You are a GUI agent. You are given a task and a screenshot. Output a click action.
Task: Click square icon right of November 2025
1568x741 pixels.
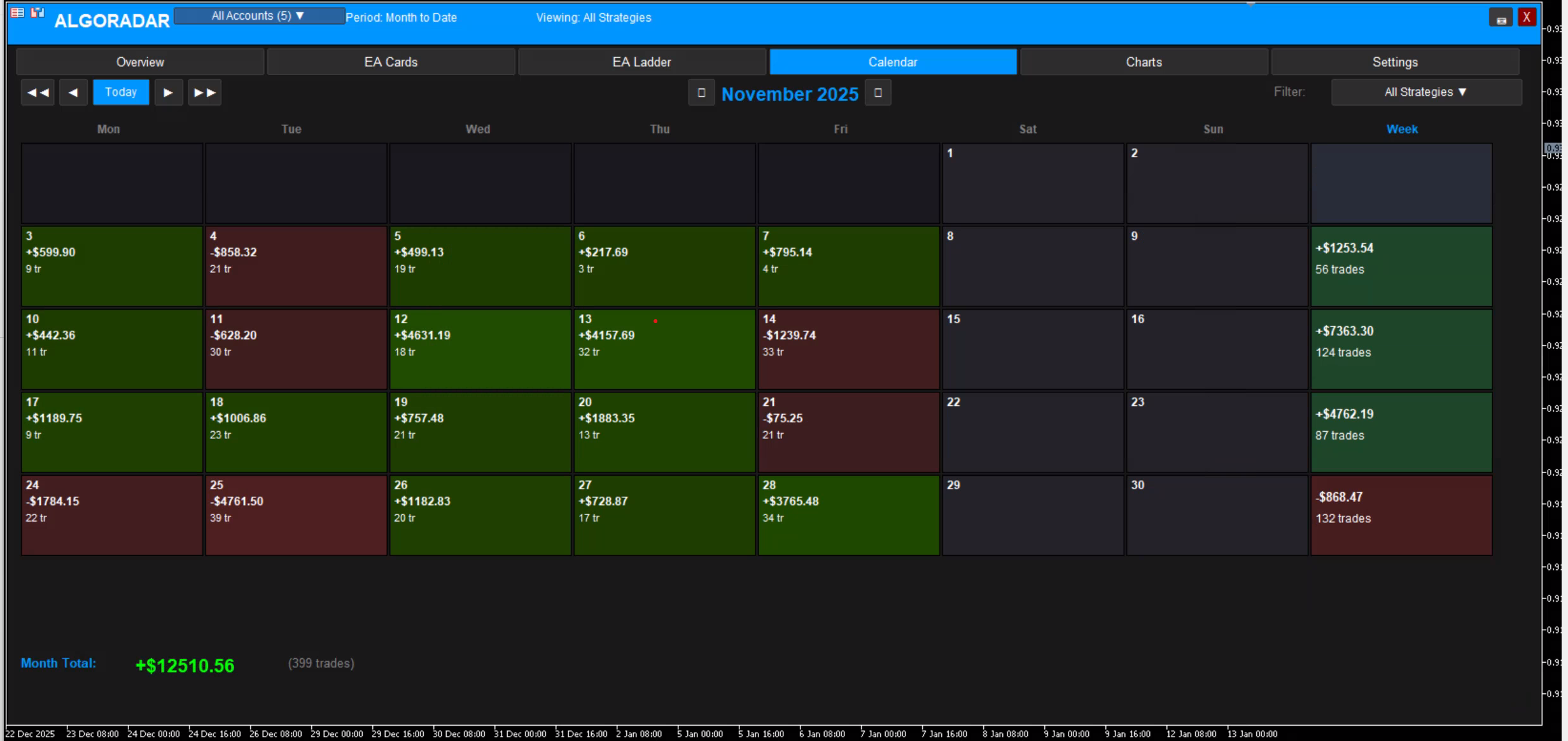click(878, 93)
